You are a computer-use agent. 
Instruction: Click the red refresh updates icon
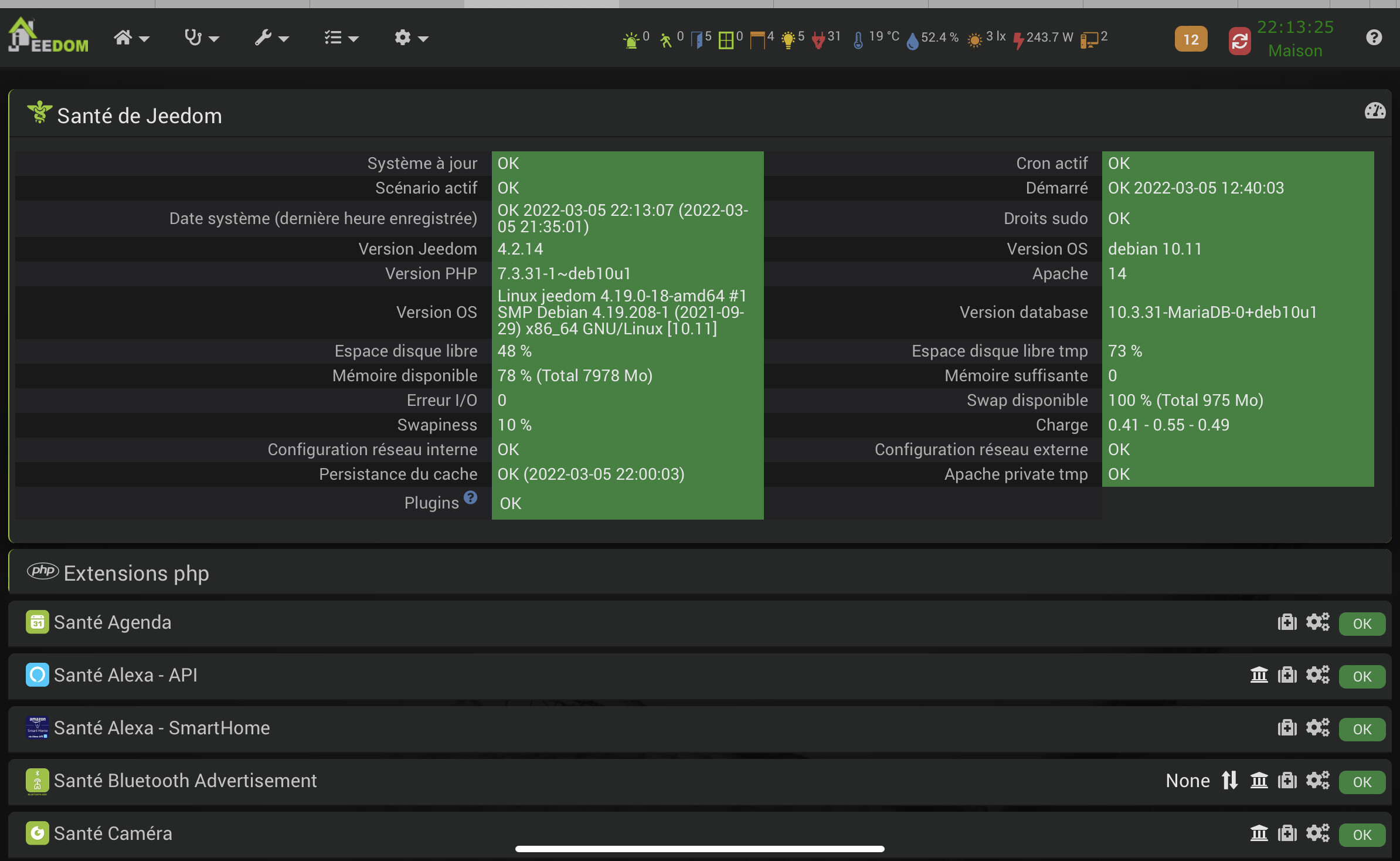1239,40
